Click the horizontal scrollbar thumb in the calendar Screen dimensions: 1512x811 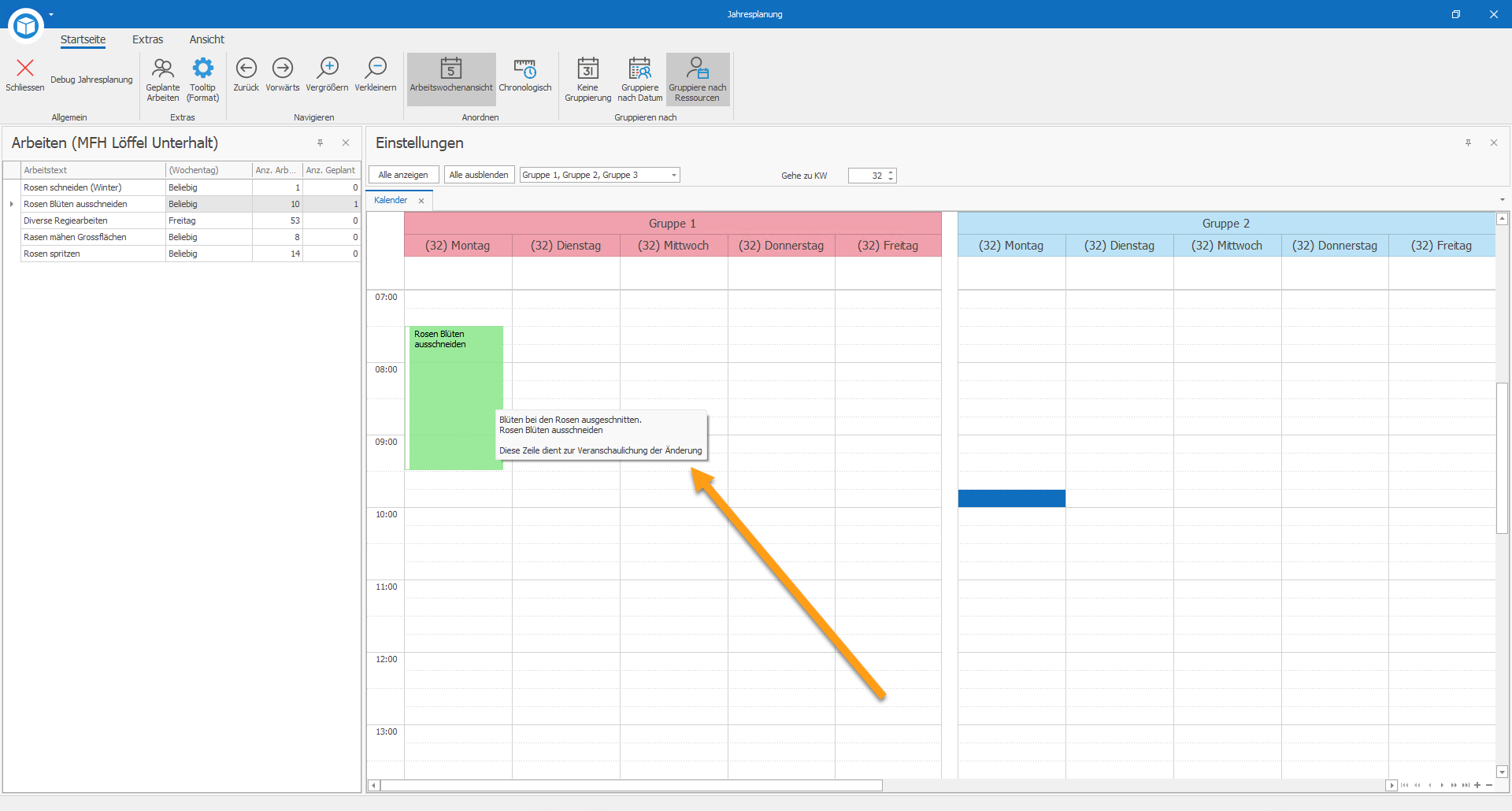pyautogui.click(x=632, y=785)
